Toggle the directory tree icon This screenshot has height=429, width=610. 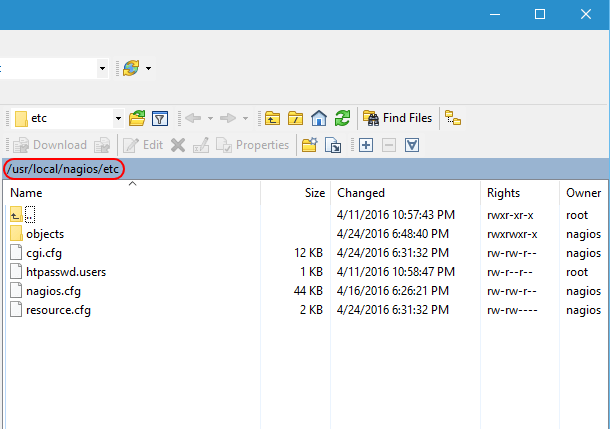coord(453,118)
